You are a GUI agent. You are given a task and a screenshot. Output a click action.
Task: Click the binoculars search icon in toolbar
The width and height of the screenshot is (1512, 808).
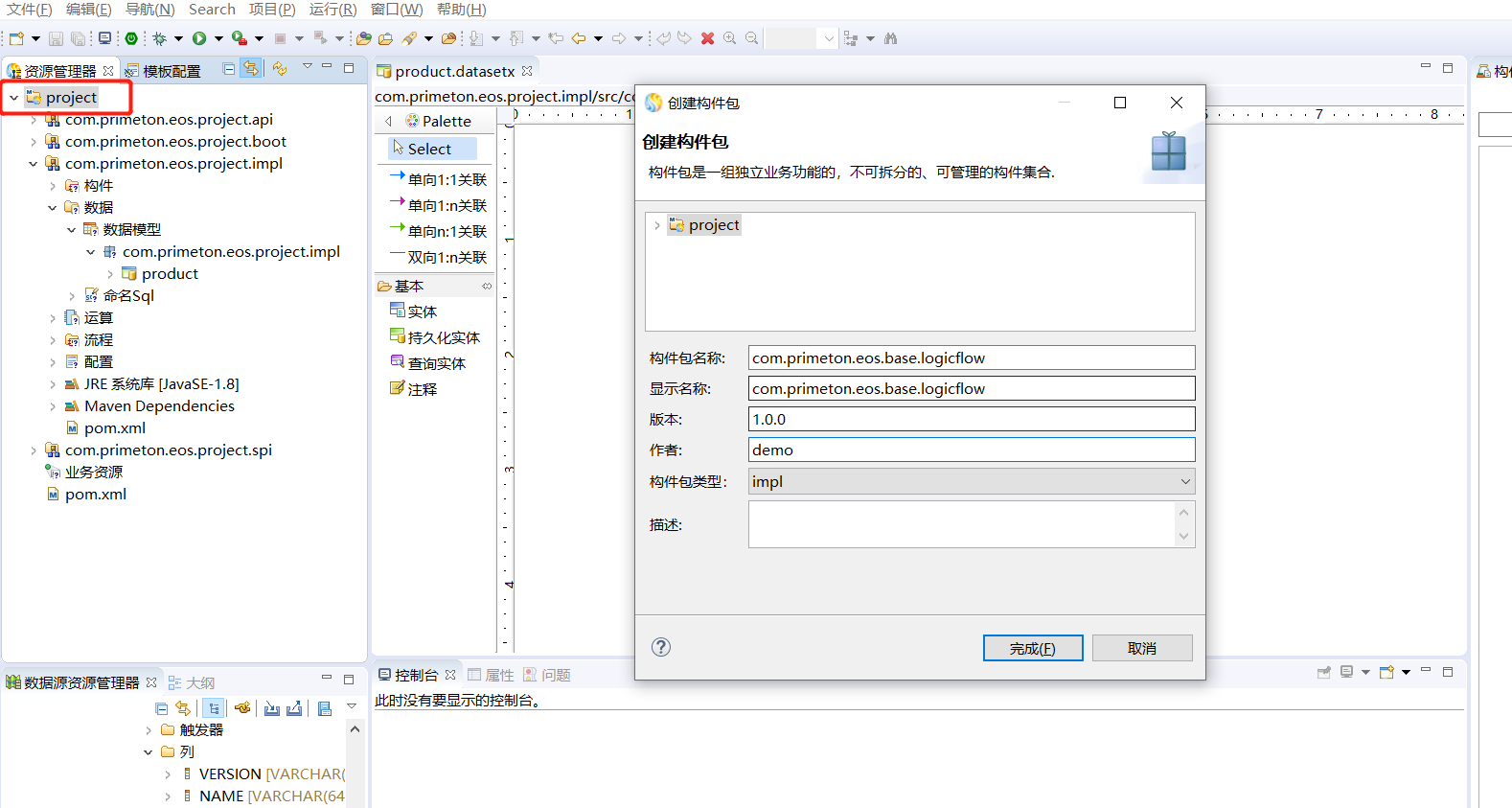point(891,38)
